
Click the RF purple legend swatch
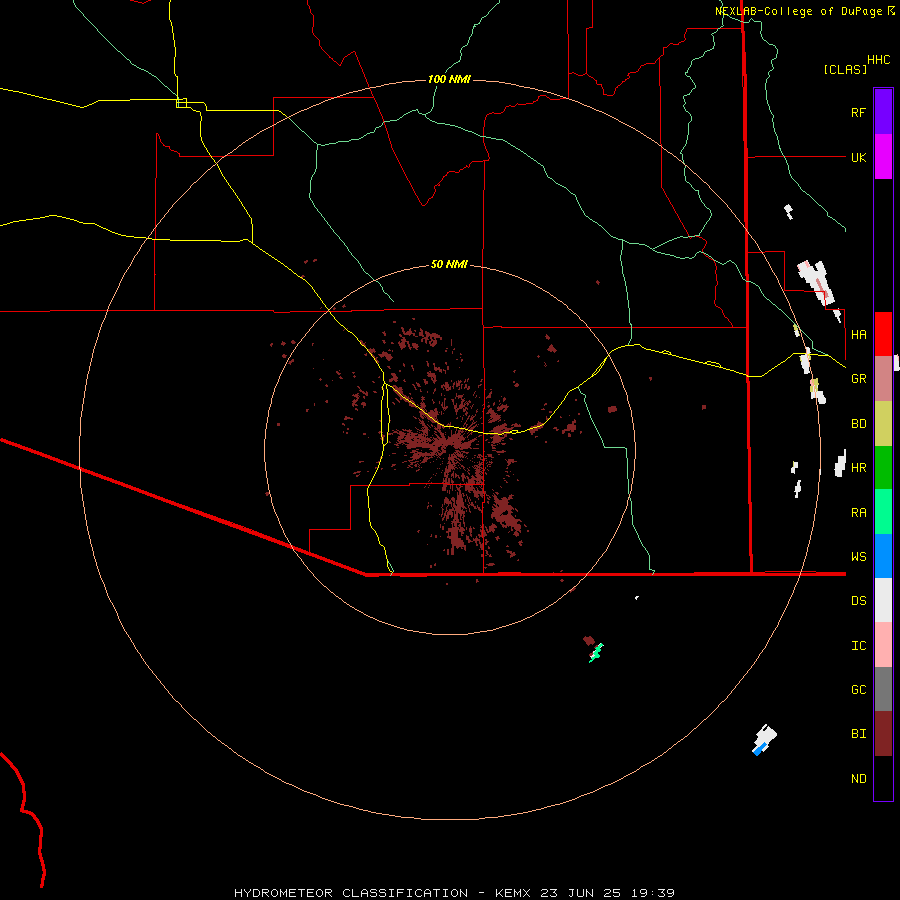coord(883,111)
